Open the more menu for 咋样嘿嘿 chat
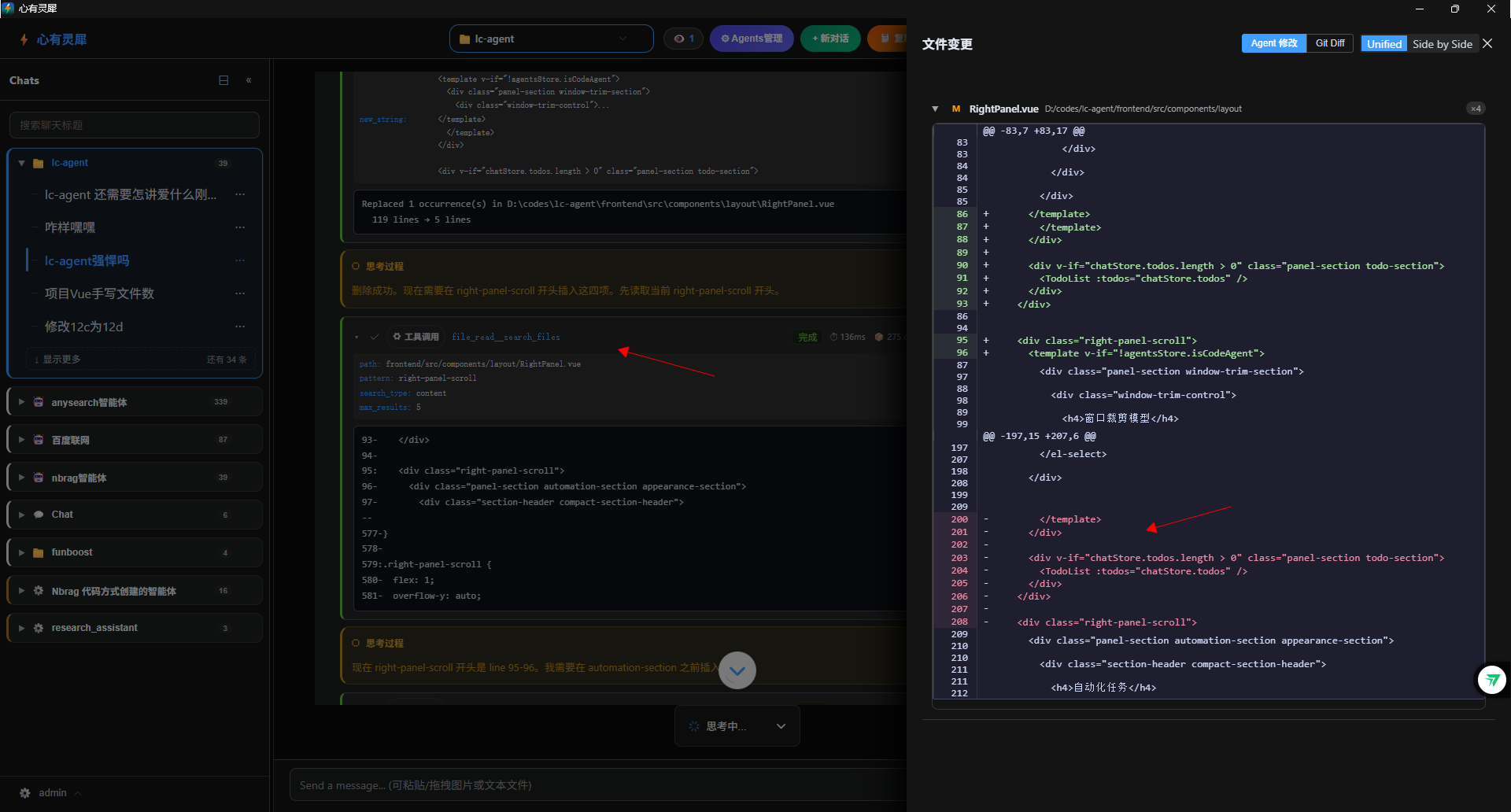The width and height of the screenshot is (1511, 812). 240,227
